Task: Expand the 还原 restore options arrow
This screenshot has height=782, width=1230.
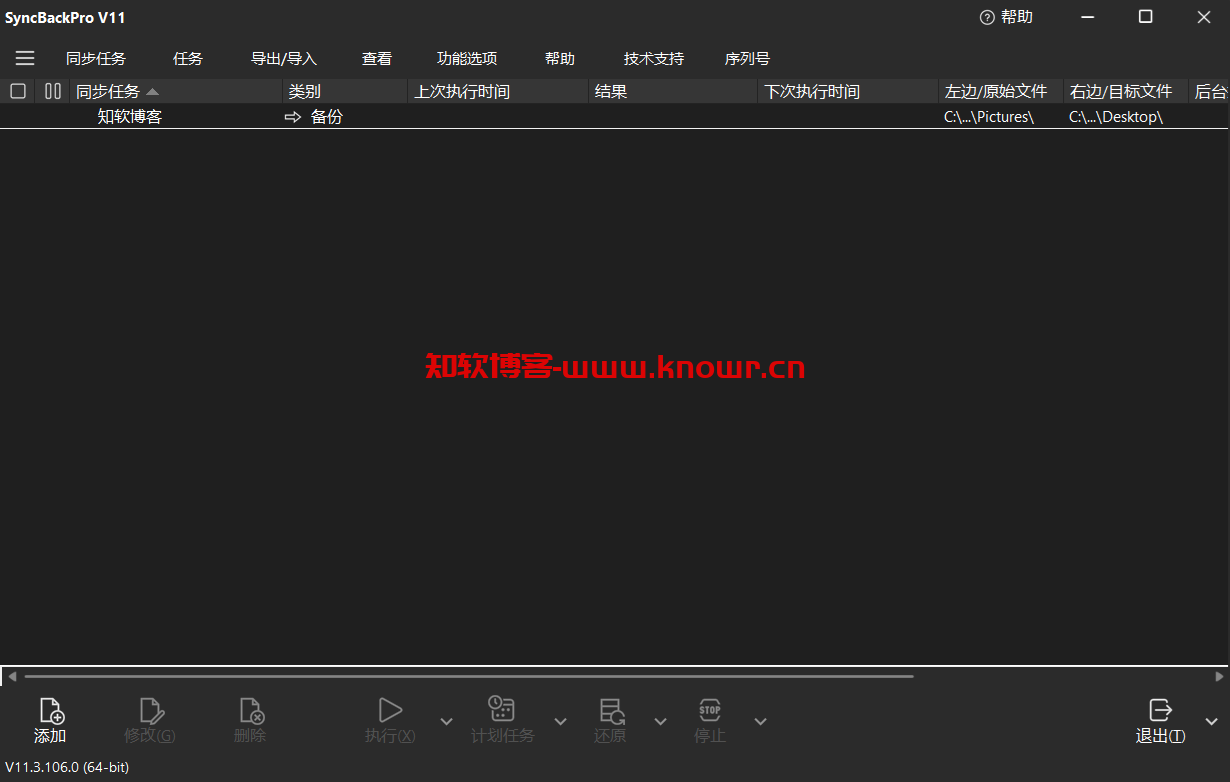Action: click(660, 721)
